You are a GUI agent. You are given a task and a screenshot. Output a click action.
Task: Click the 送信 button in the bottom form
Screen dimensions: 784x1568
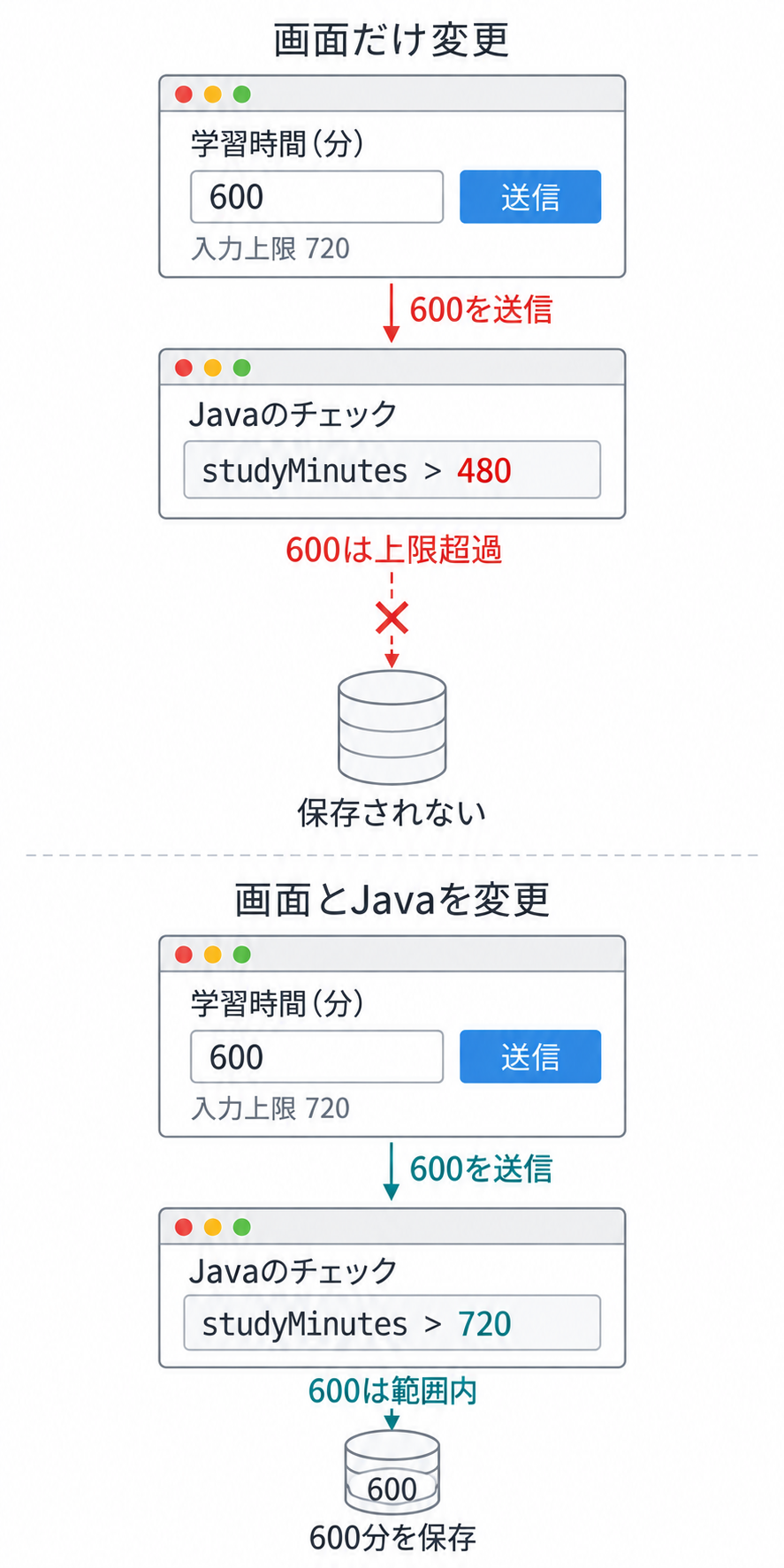click(x=530, y=1056)
